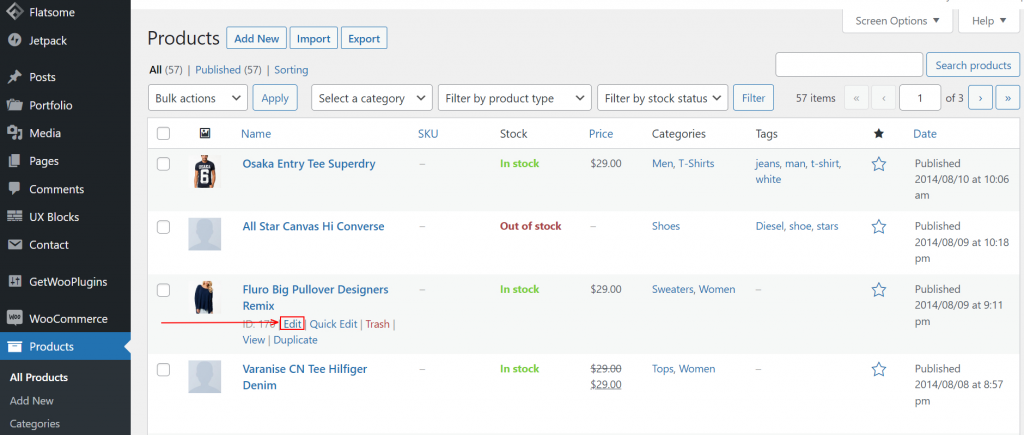This screenshot has width=1024, height=435.
Task: Click the Trash link for Fluro Pullover
Action: pyautogui.click(x=377, y=324)
